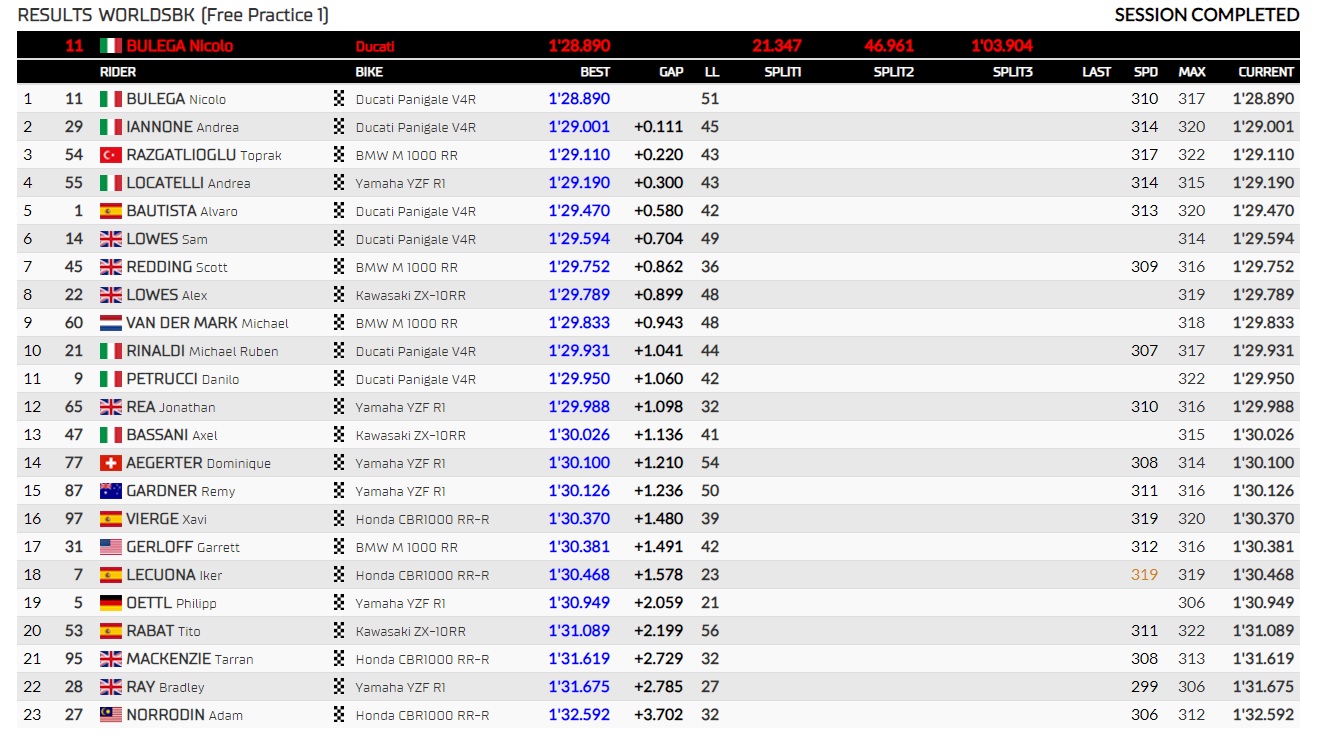1325x737 pixels.
Task: Click UK flag beside REDDING Scott
Action: tap(111, 267)
